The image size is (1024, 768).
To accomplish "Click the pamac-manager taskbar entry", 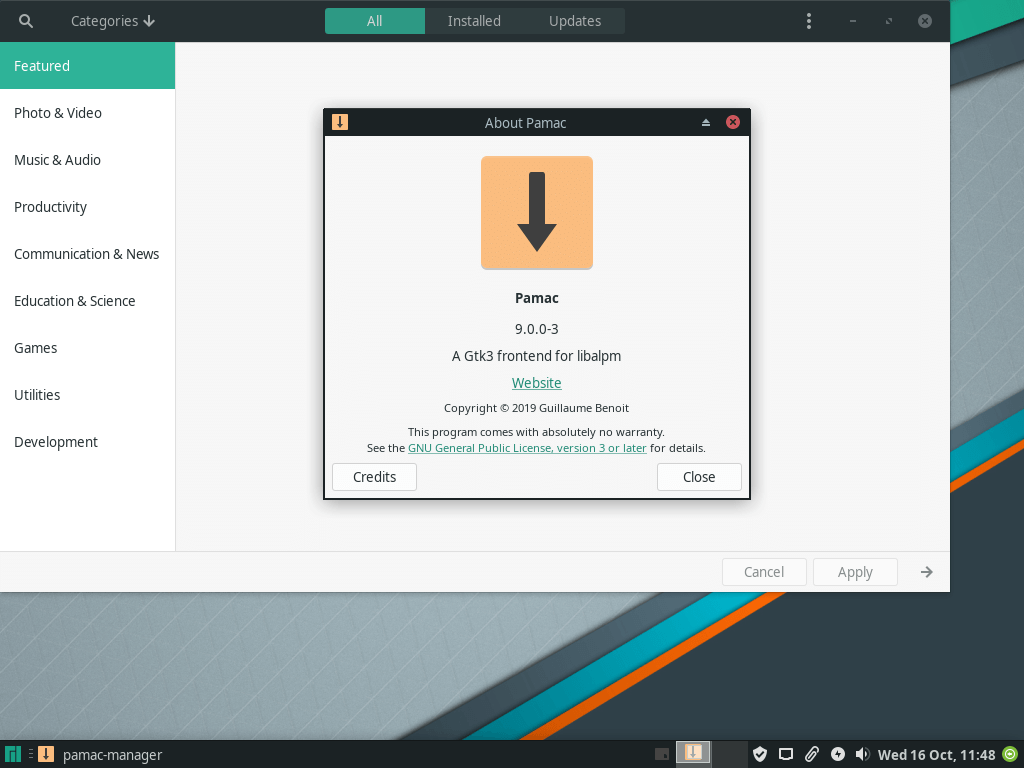I will click(x=100, y=755).
